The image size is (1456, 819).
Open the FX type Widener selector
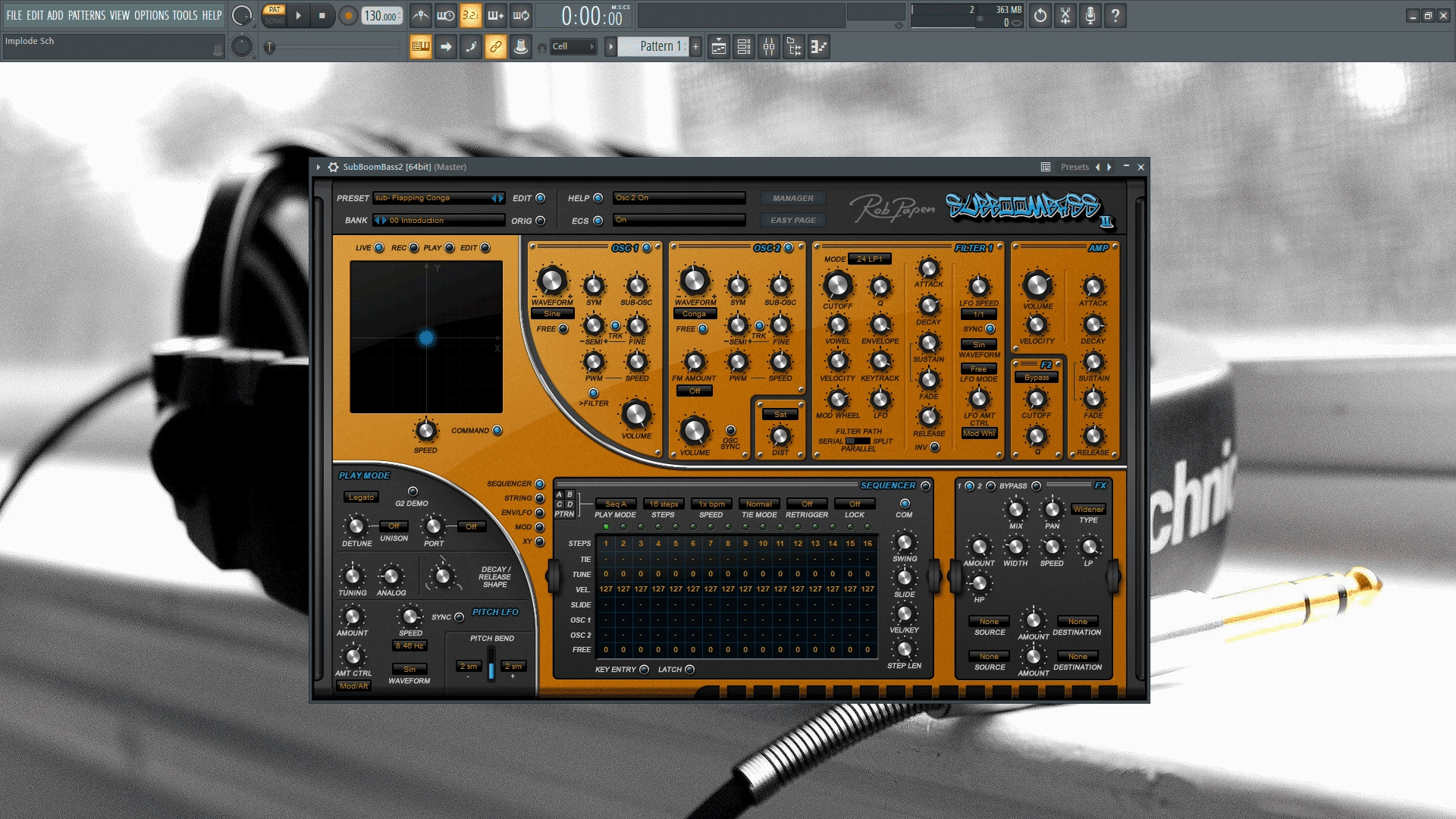(1088, 510)
